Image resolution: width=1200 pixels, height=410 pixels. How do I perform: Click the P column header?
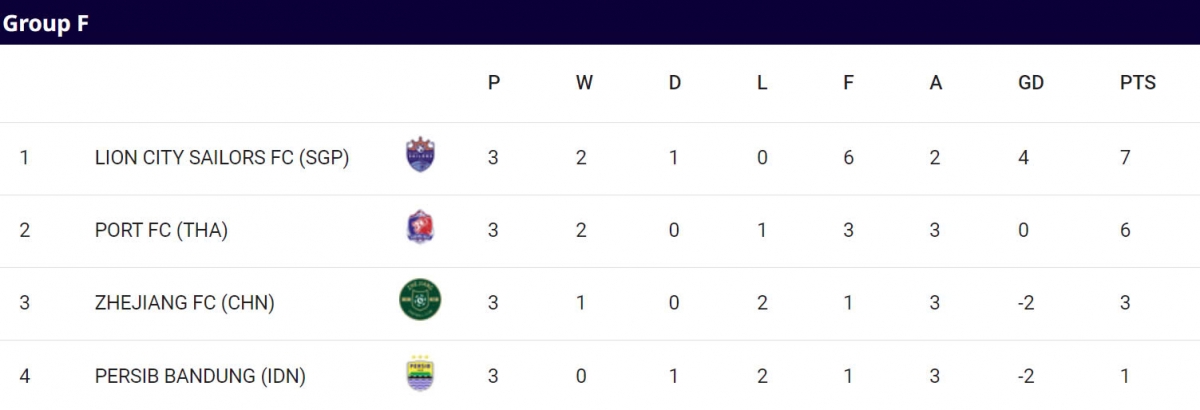pos(494,83)
